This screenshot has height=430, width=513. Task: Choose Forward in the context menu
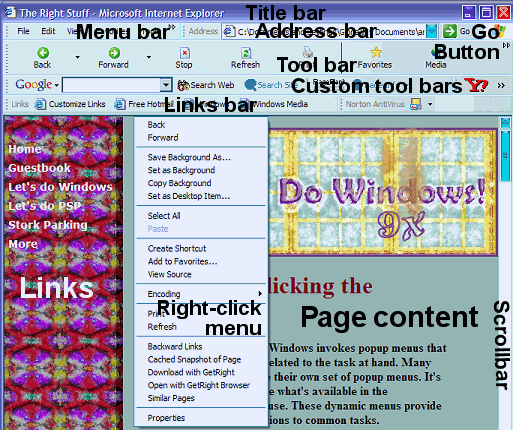201,137
